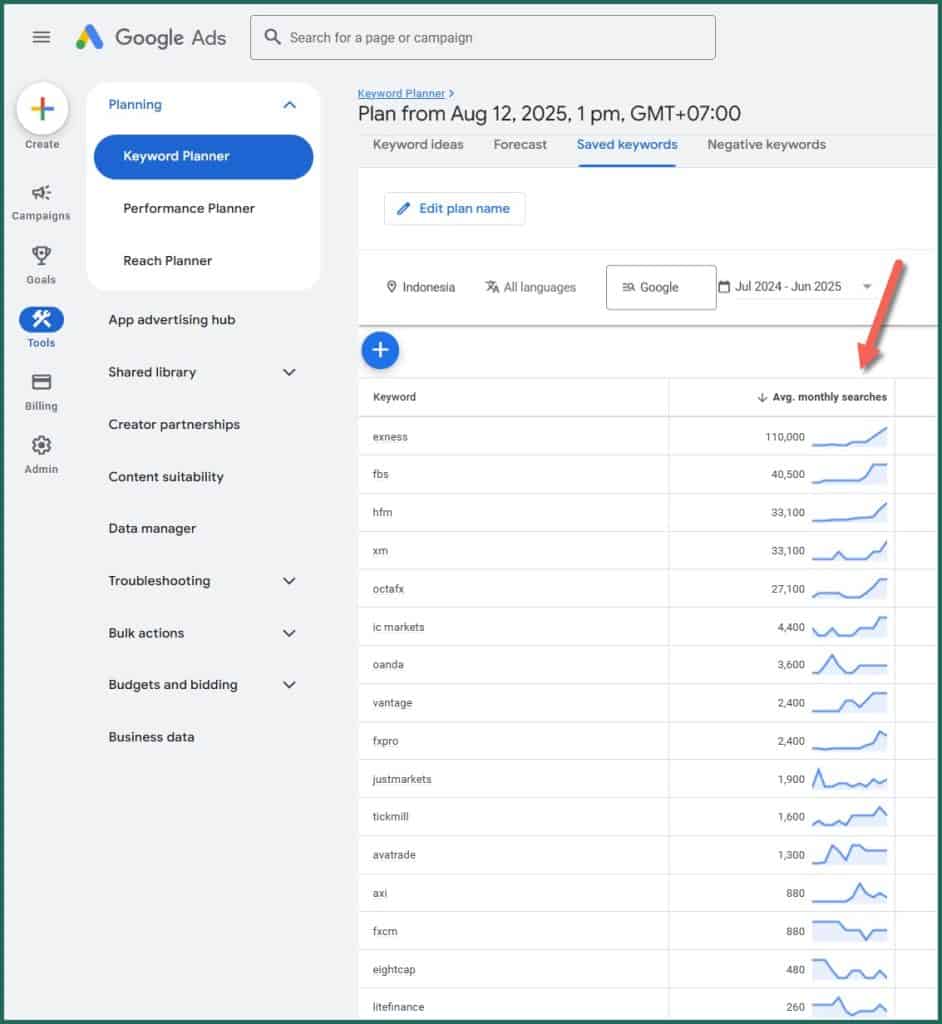This screenshot has height=1024, width=942.
Task: Select the ic markets keyword
Action: tap(398, 627)
